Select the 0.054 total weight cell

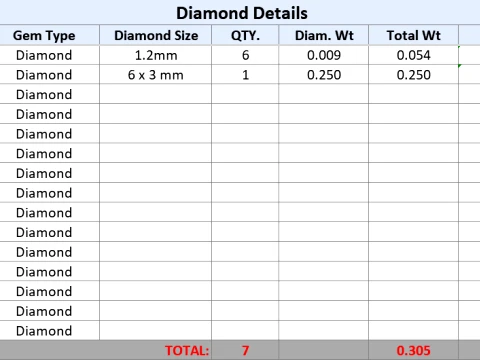414,55
